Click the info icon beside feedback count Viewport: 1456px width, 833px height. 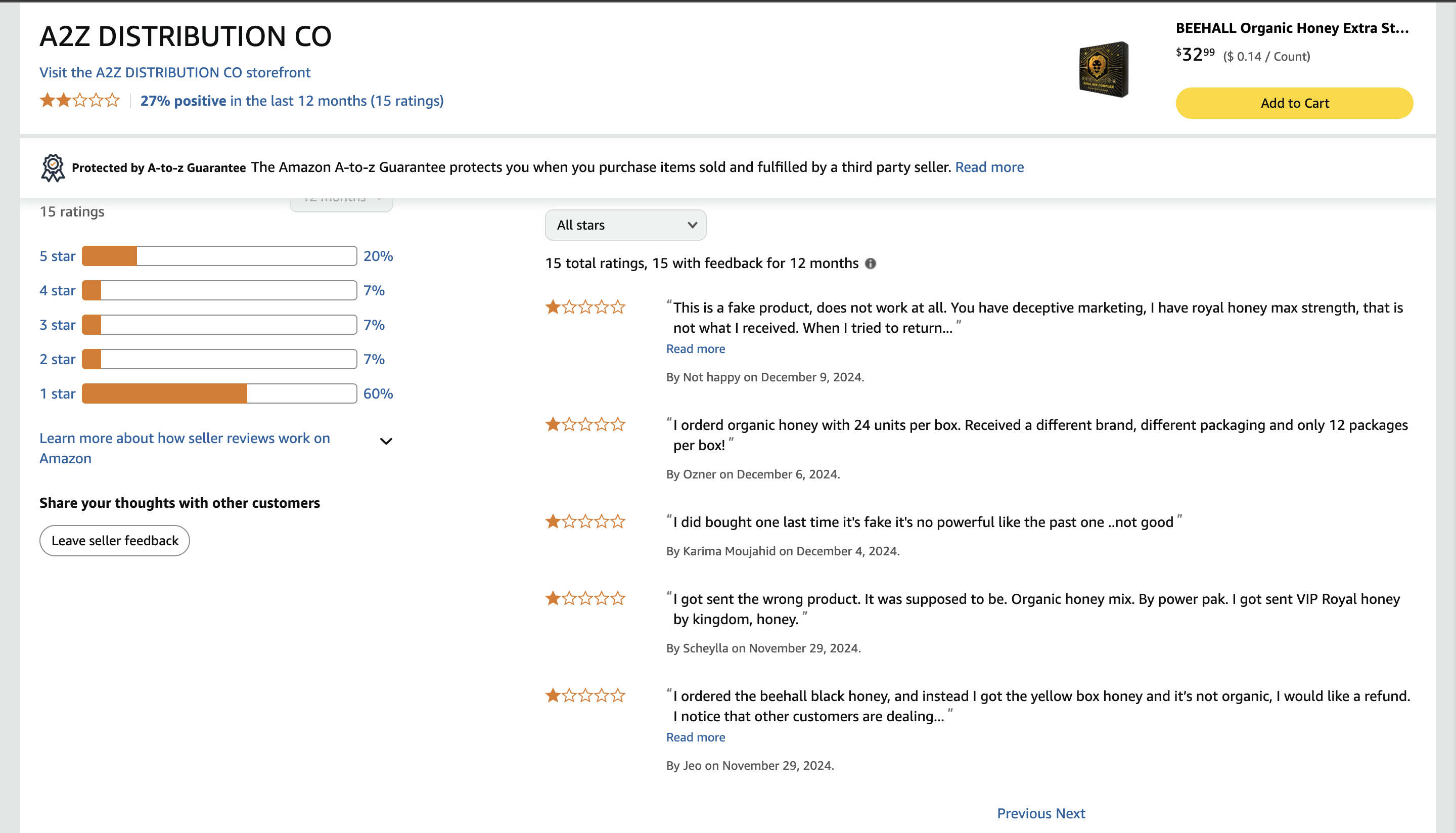[x=871, y=263]
